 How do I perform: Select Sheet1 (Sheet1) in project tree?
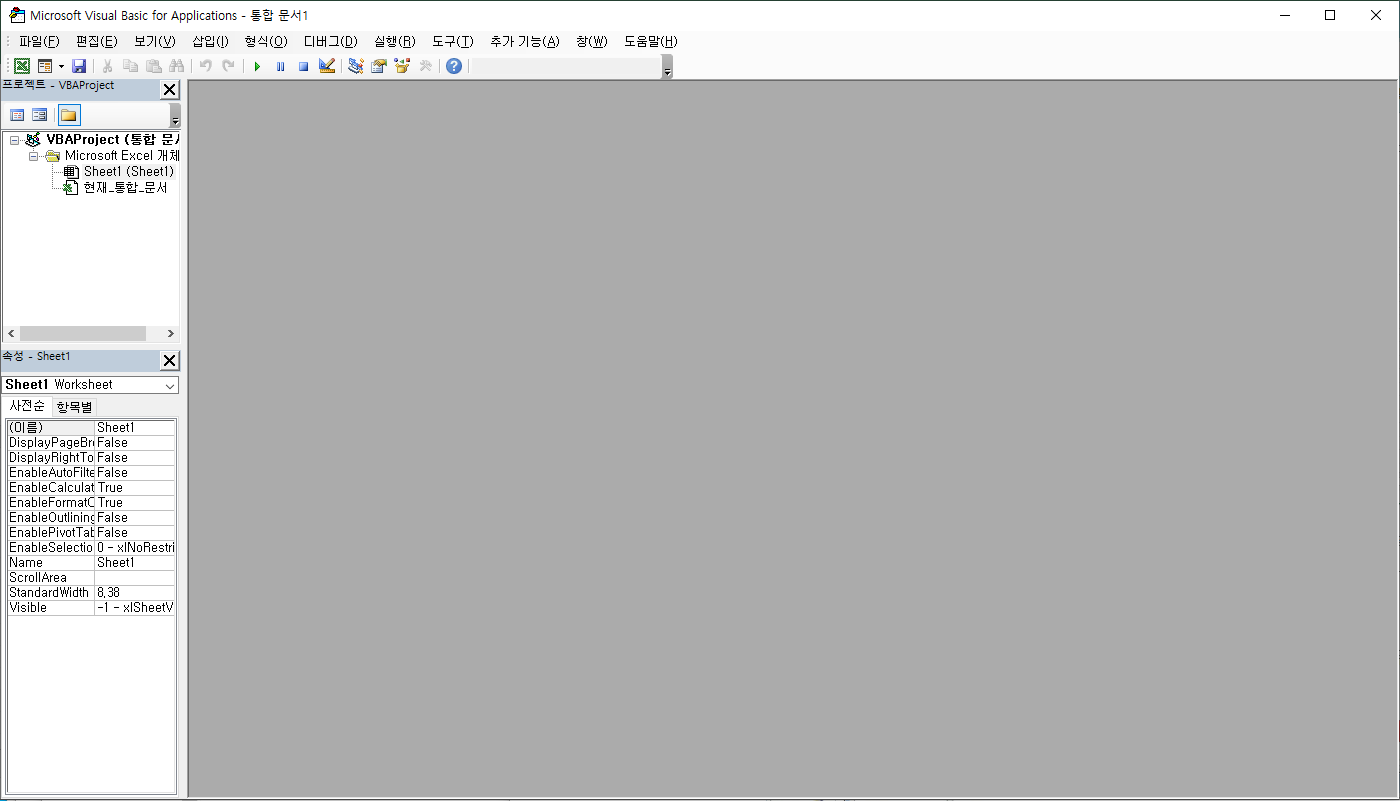coord(128,172)
